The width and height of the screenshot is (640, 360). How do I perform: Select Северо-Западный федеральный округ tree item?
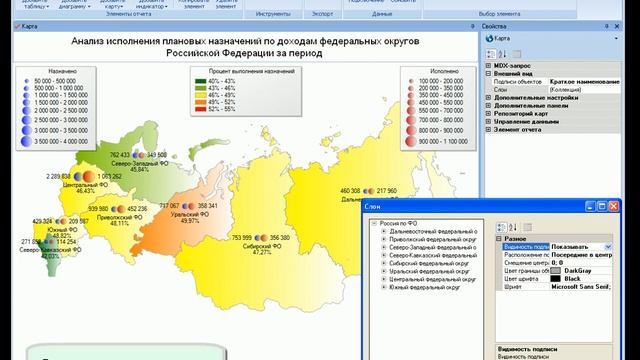pos(433,247)
